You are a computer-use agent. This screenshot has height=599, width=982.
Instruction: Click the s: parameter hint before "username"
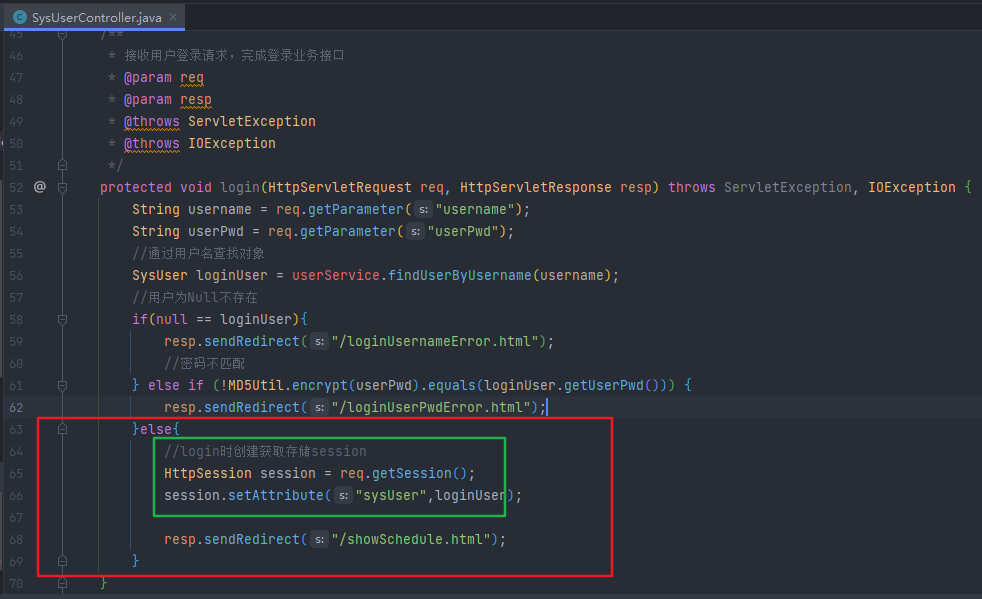tap(423, 209)
